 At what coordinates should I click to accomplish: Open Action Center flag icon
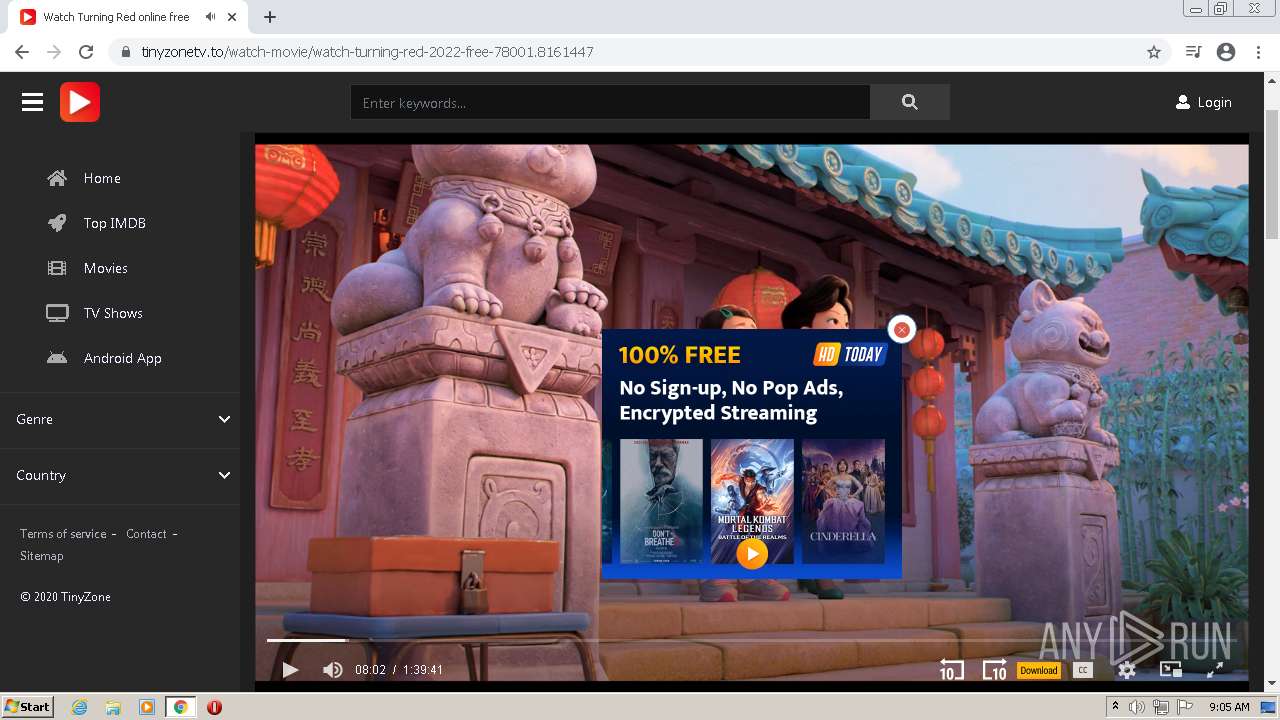(x=1185, y=707)
